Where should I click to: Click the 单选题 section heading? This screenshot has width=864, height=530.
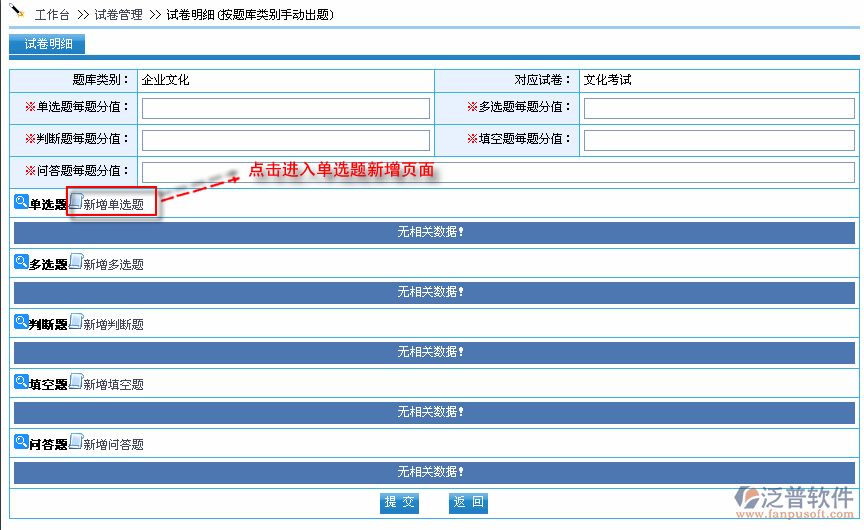pos(48,205)
